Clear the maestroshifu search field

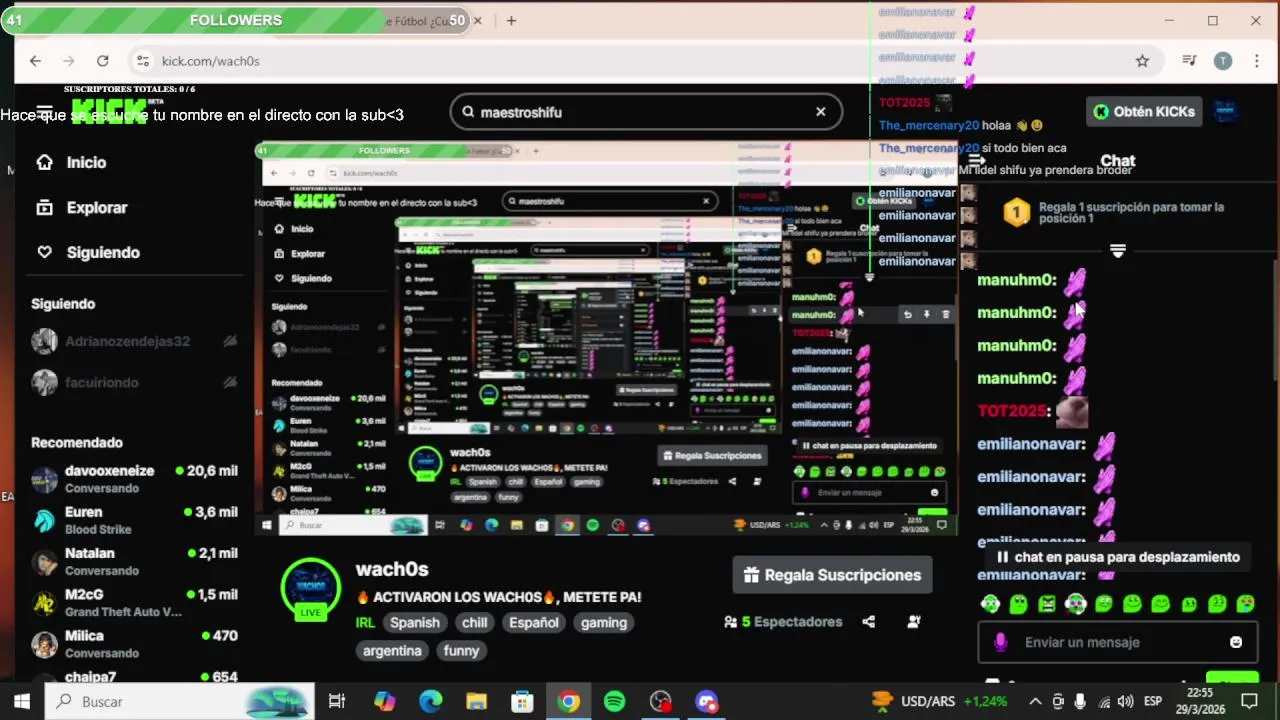pos(821,112)
